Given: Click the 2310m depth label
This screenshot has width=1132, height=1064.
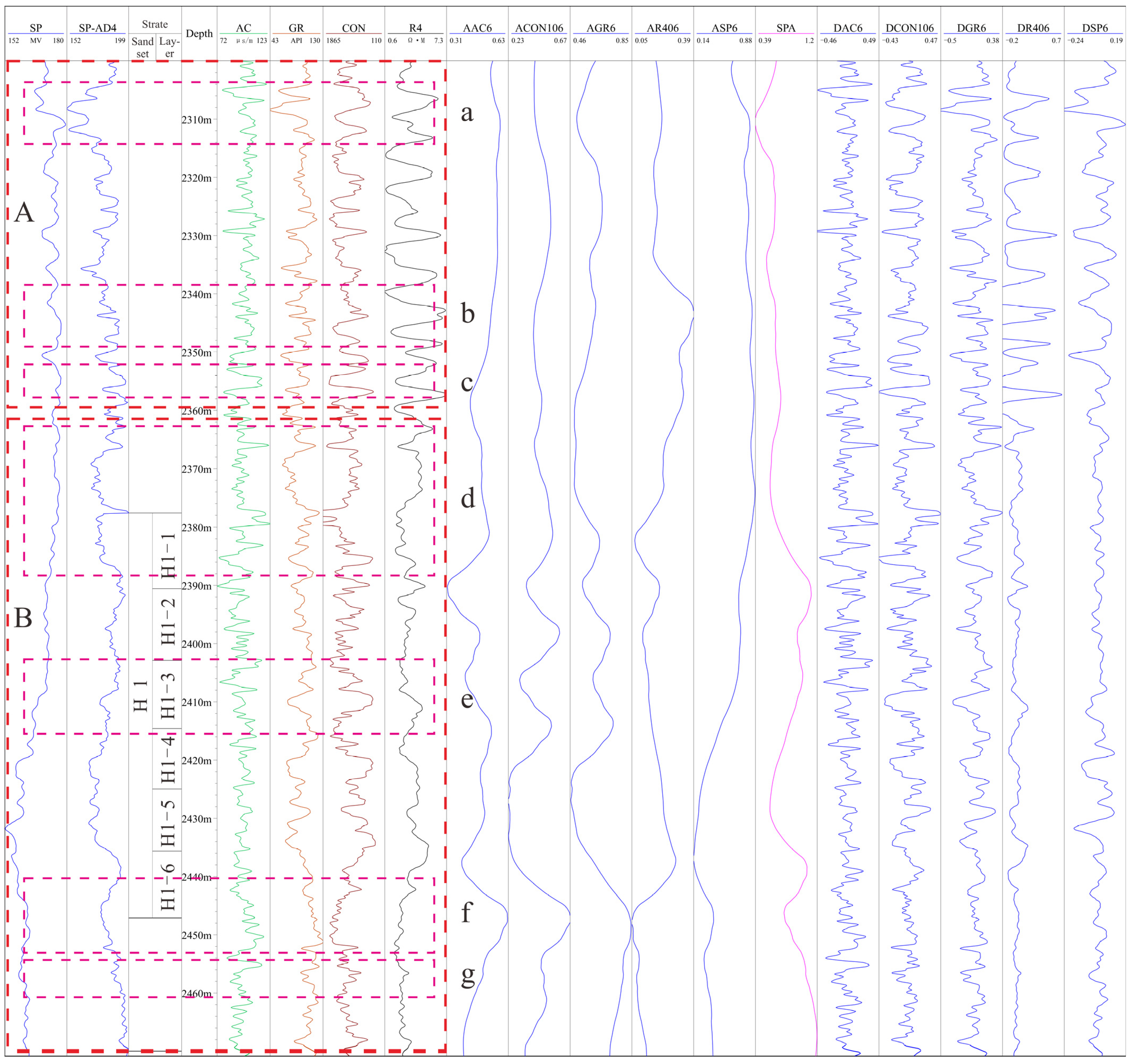Looking at the screenshot, I should [196, 120].
